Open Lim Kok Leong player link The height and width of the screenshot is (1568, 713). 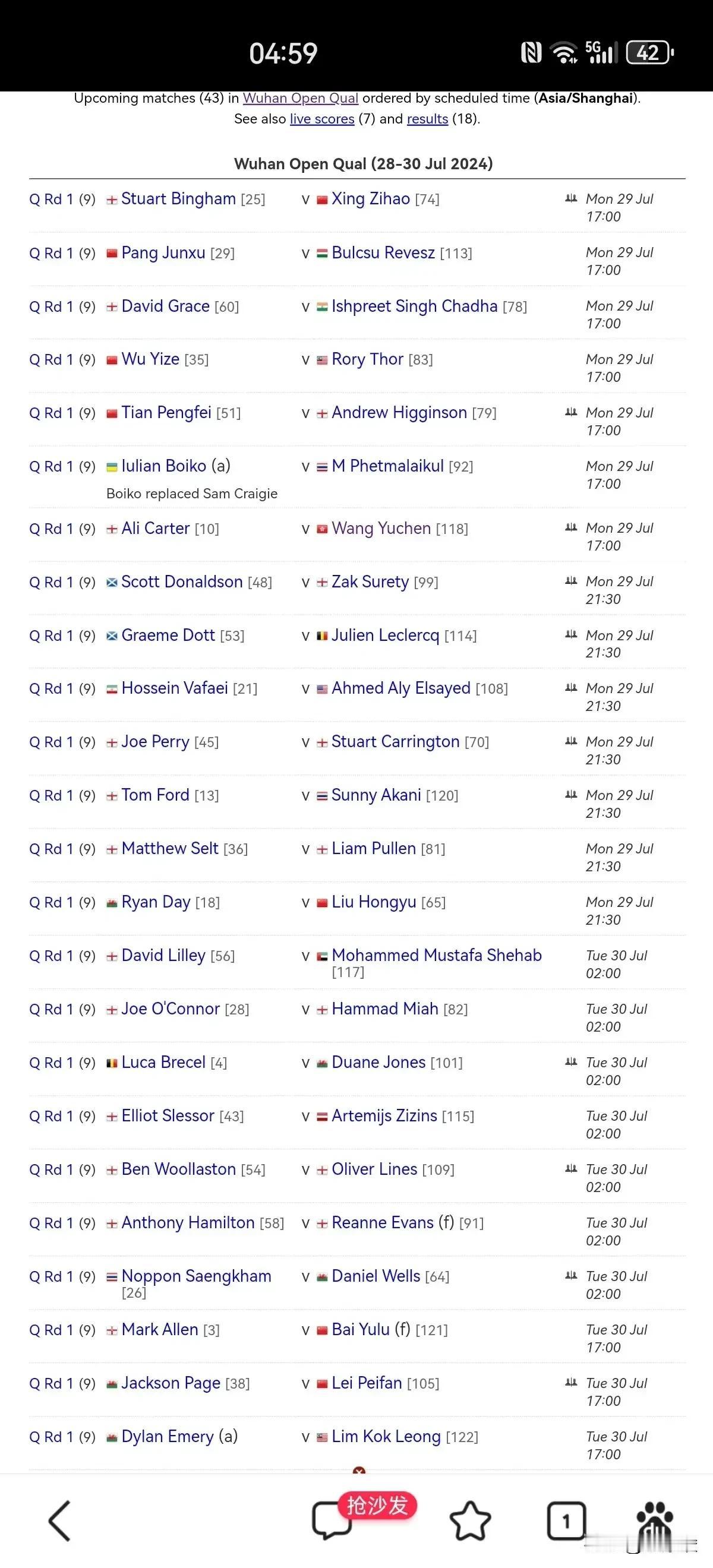pyautogui.click(x=386, y=1436)
